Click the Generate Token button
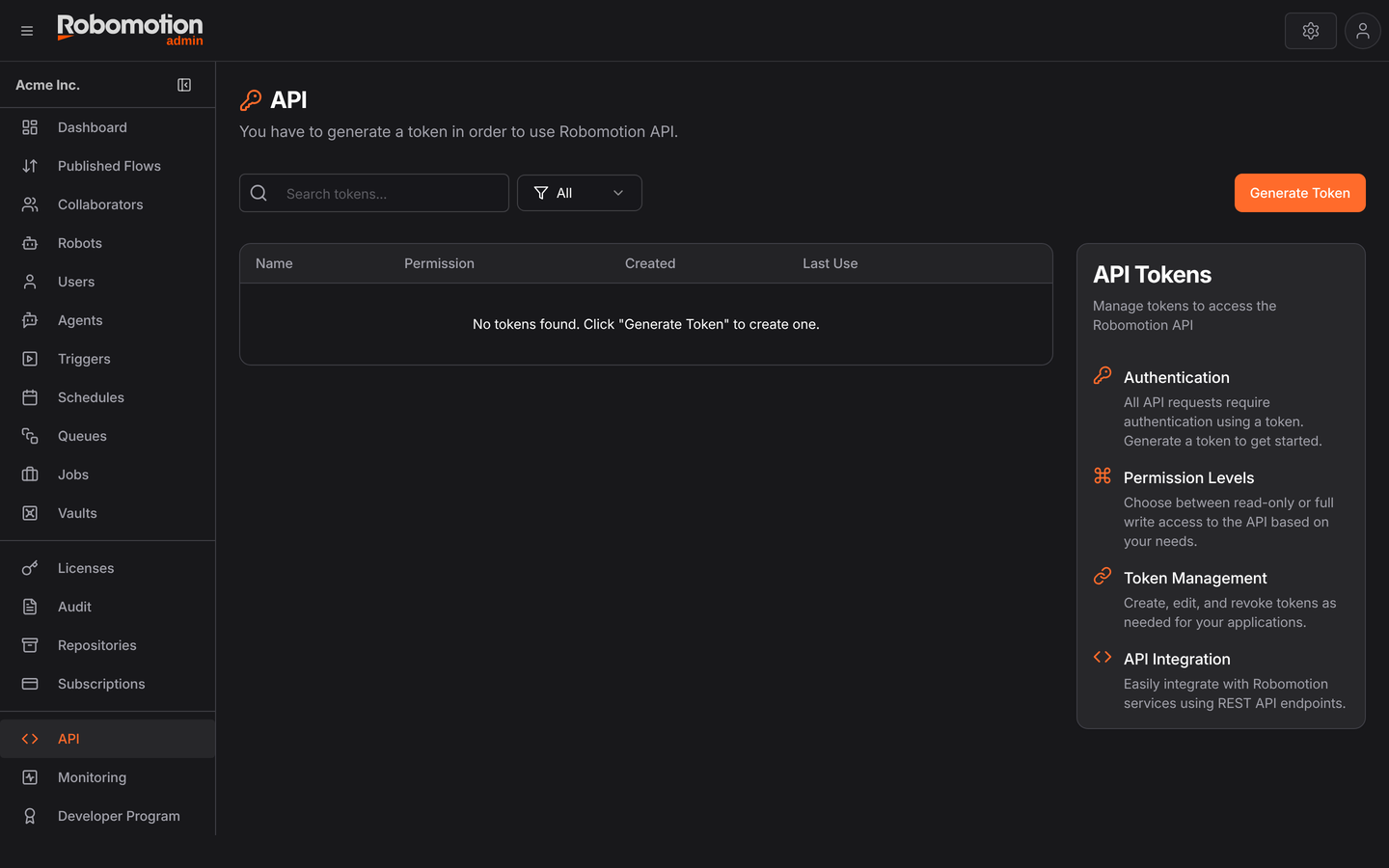 coord(1300,193)
